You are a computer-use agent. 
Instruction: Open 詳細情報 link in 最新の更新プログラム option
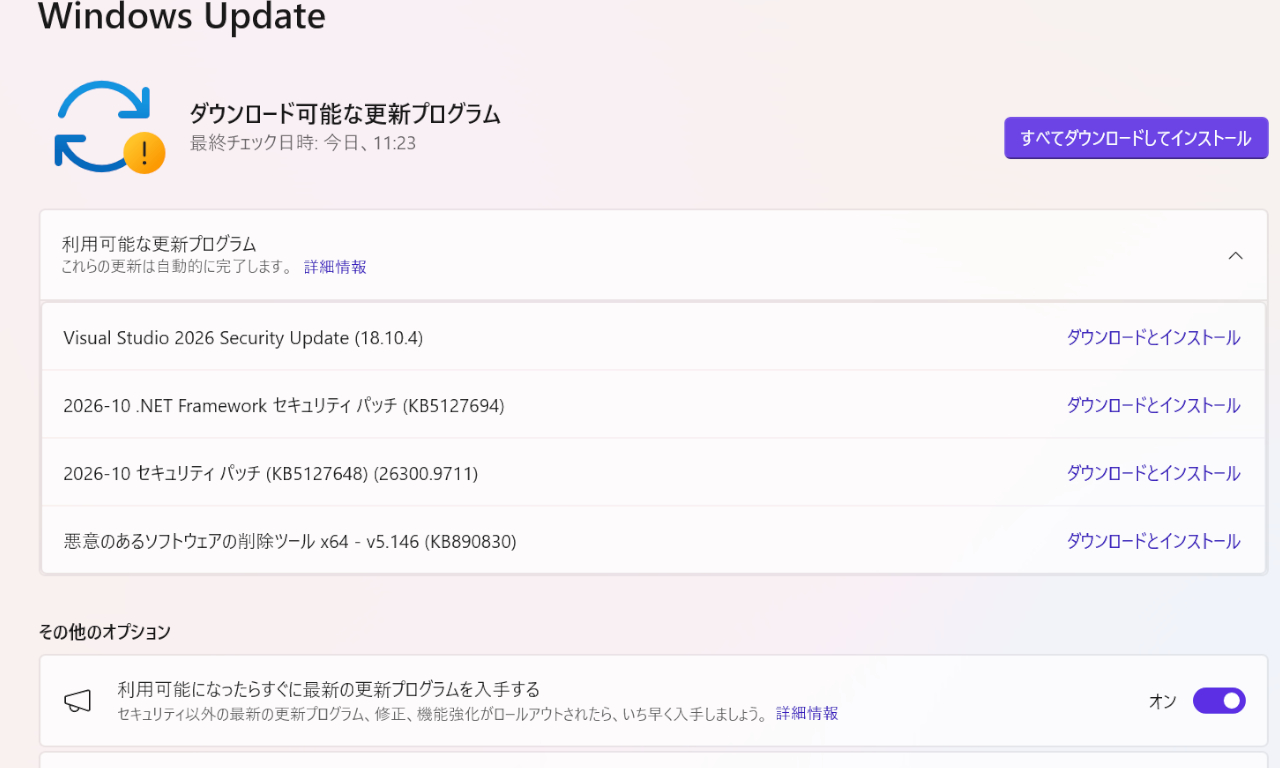tap(807, 714)
